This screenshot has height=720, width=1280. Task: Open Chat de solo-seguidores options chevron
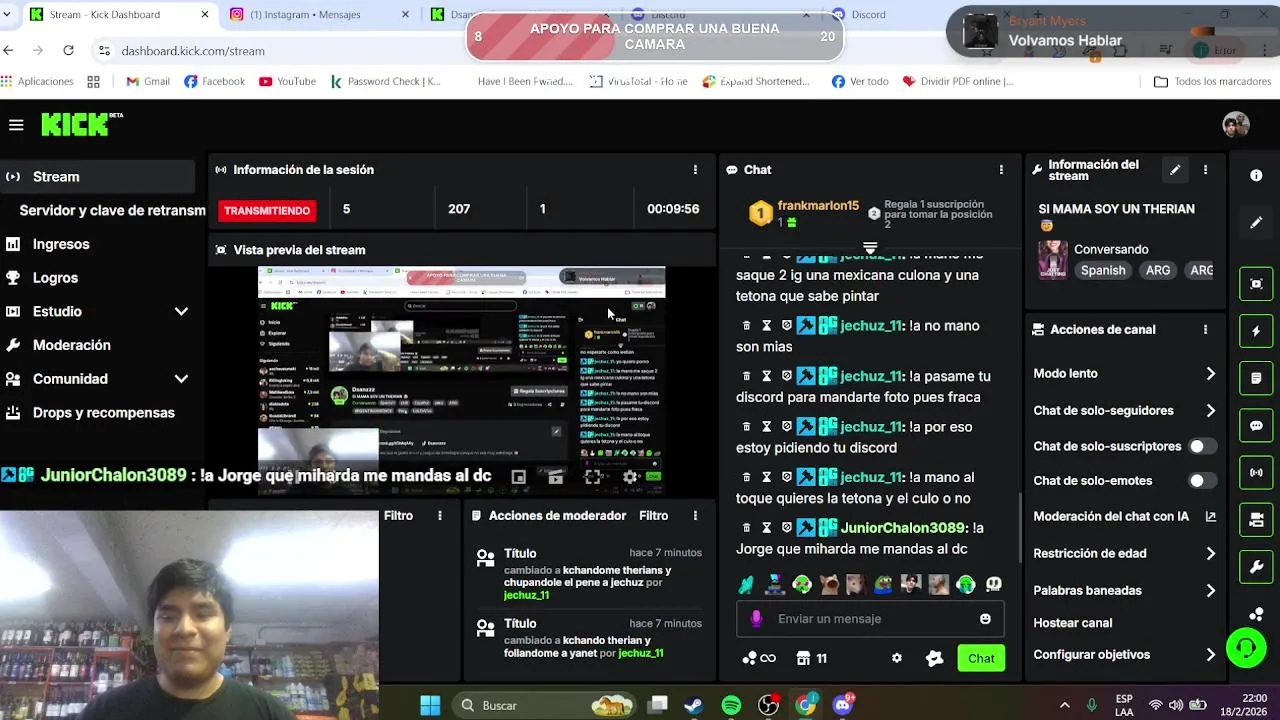point(1210,411)
